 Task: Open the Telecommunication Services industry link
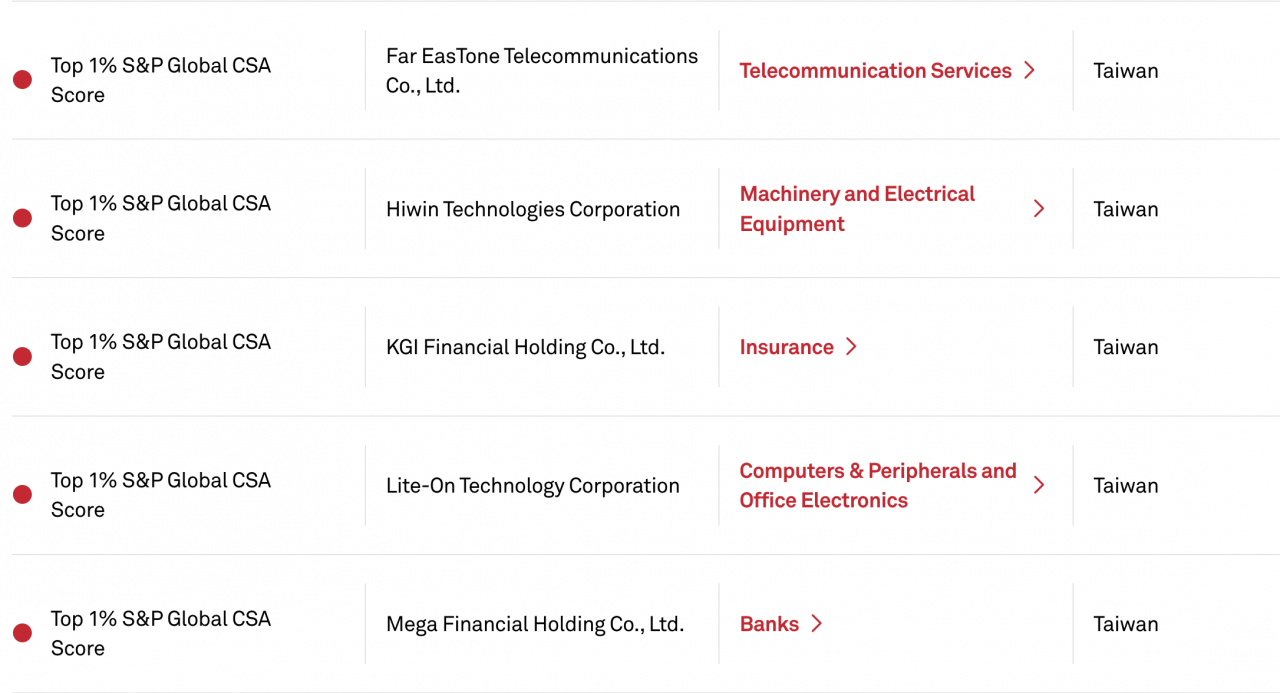pos(875,71)
